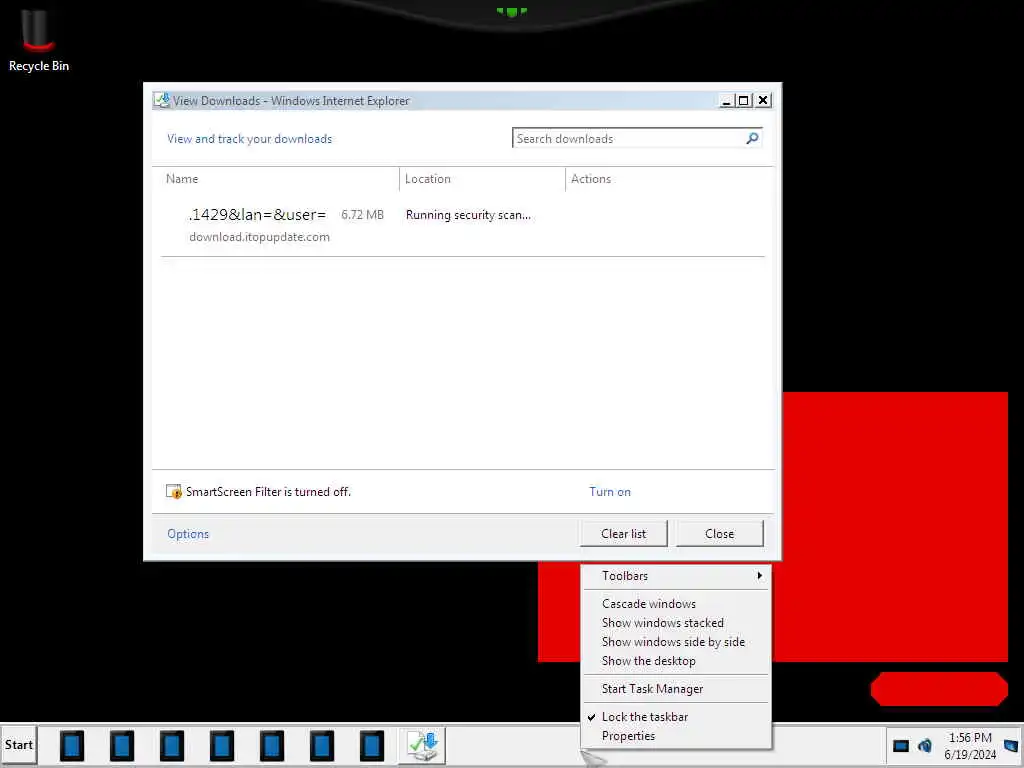The image size is (1024, 768).
Task: Close the View Downloads window with X
Action: (x=763, y=101)
